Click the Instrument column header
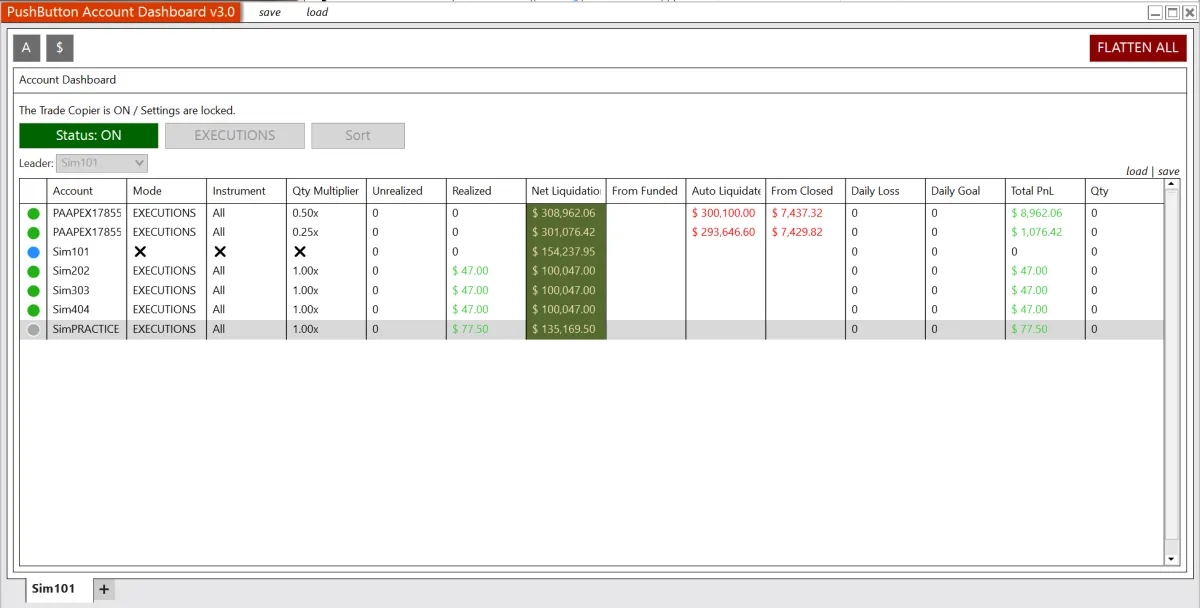 click(247, 191)
